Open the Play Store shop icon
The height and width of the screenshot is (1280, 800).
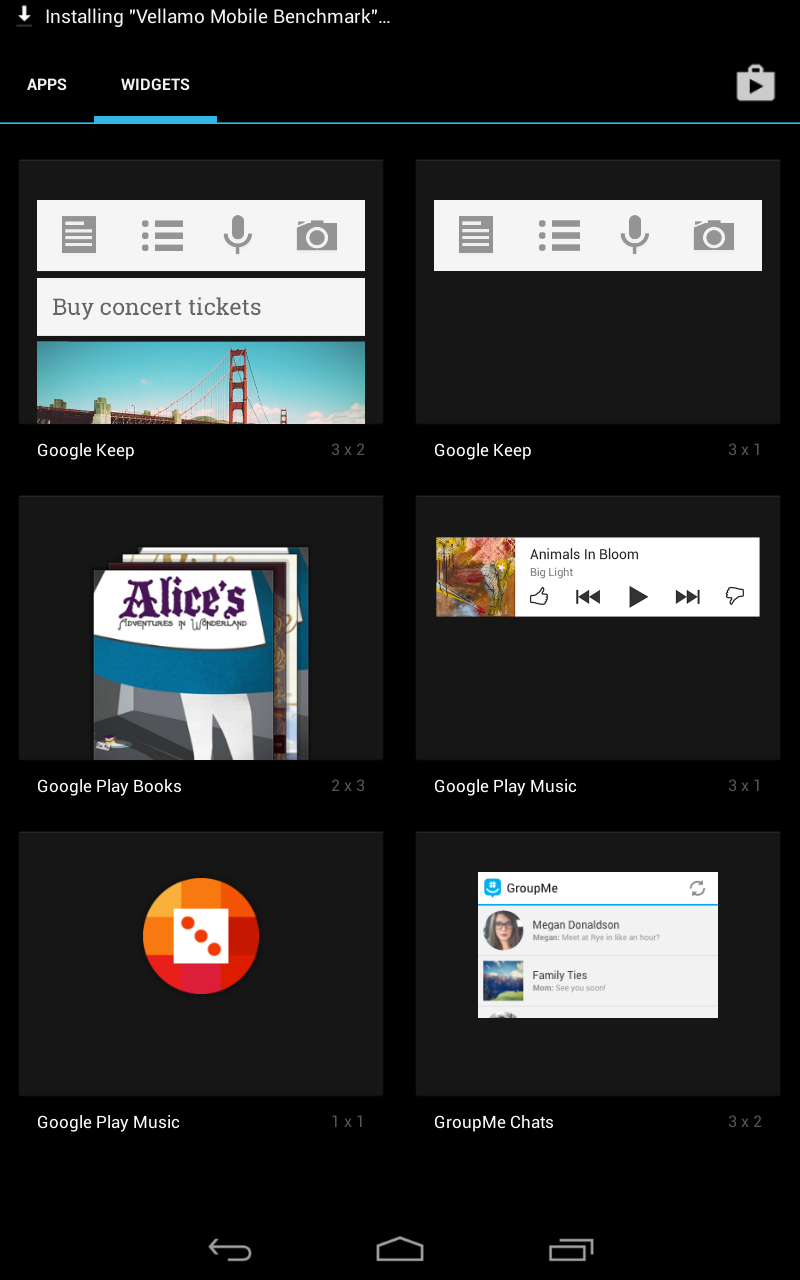(756, 84)
